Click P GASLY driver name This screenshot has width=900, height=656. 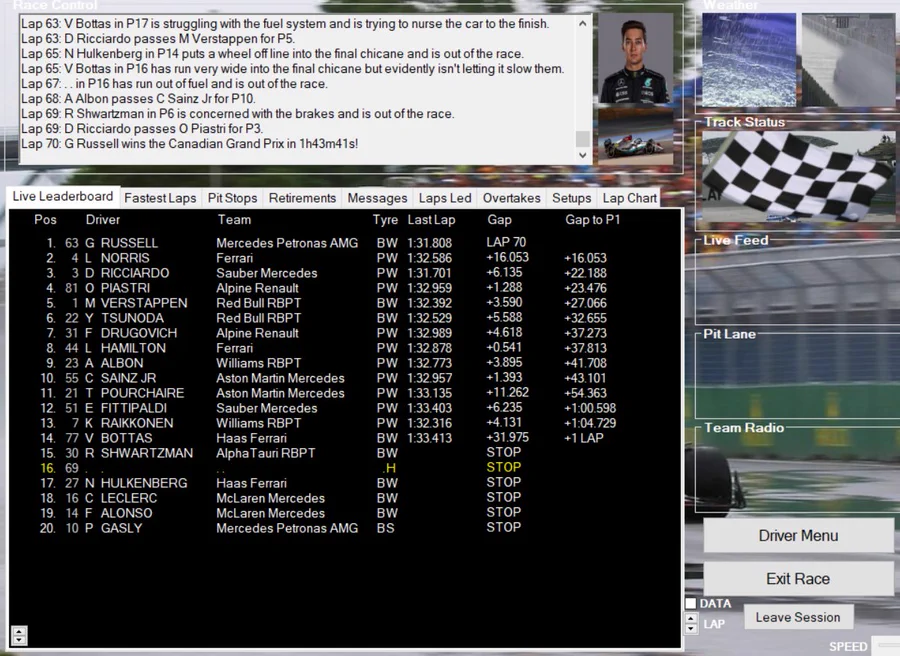click(114, 528)
